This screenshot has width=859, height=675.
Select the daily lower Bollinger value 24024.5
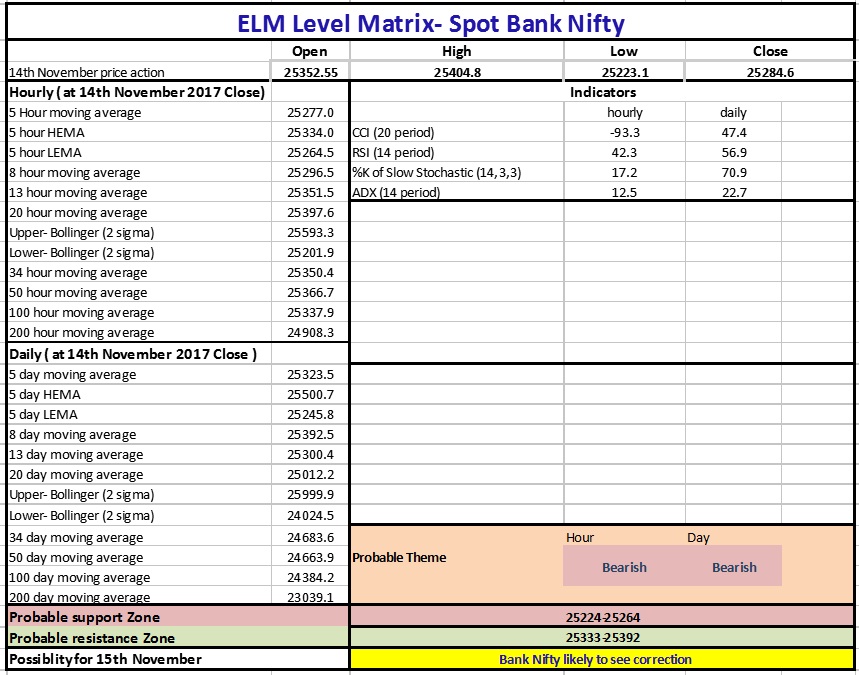click(310, 516)
